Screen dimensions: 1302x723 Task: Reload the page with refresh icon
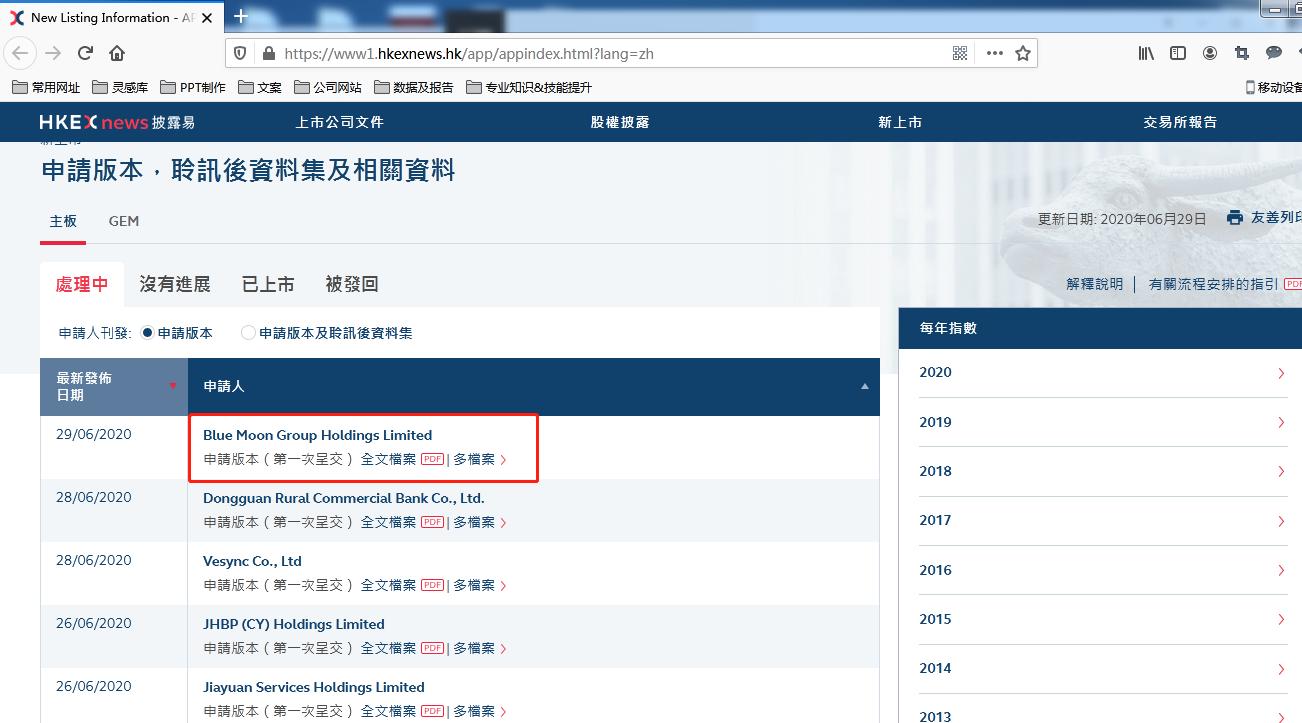click(x=85, y=53)
